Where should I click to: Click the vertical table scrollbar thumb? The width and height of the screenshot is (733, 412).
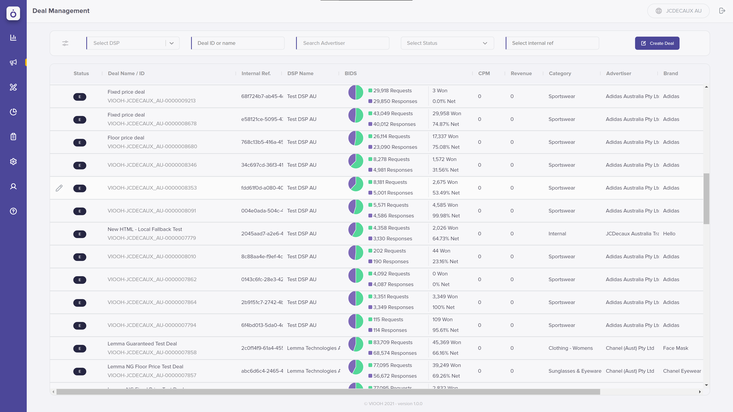pos(706,199)
